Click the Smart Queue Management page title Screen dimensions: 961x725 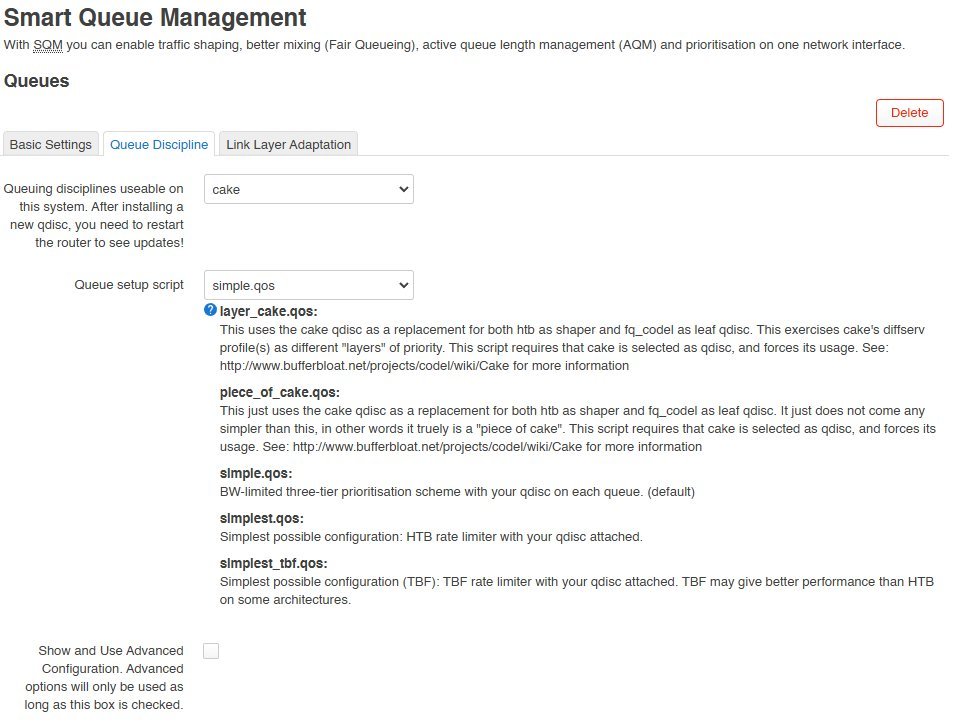point(155,17)
